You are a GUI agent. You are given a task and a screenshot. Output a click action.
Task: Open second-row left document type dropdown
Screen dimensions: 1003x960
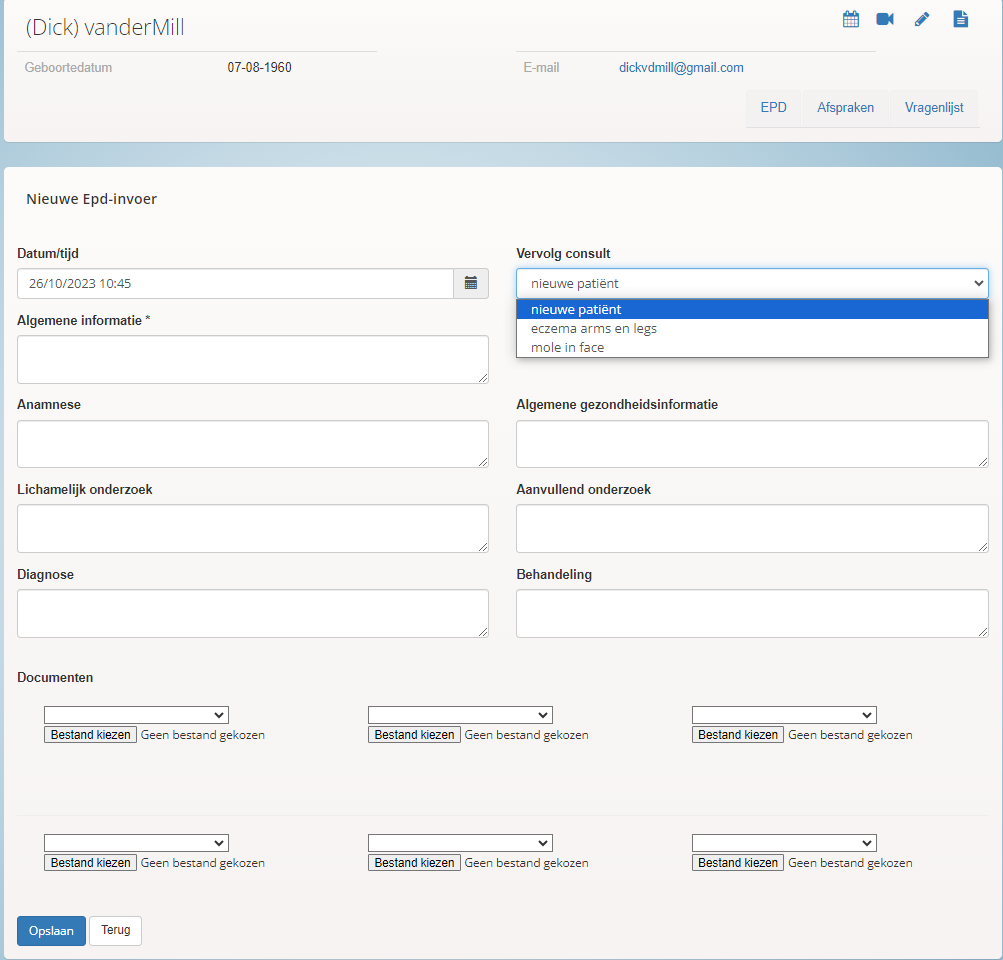click(x=136, y=843)
